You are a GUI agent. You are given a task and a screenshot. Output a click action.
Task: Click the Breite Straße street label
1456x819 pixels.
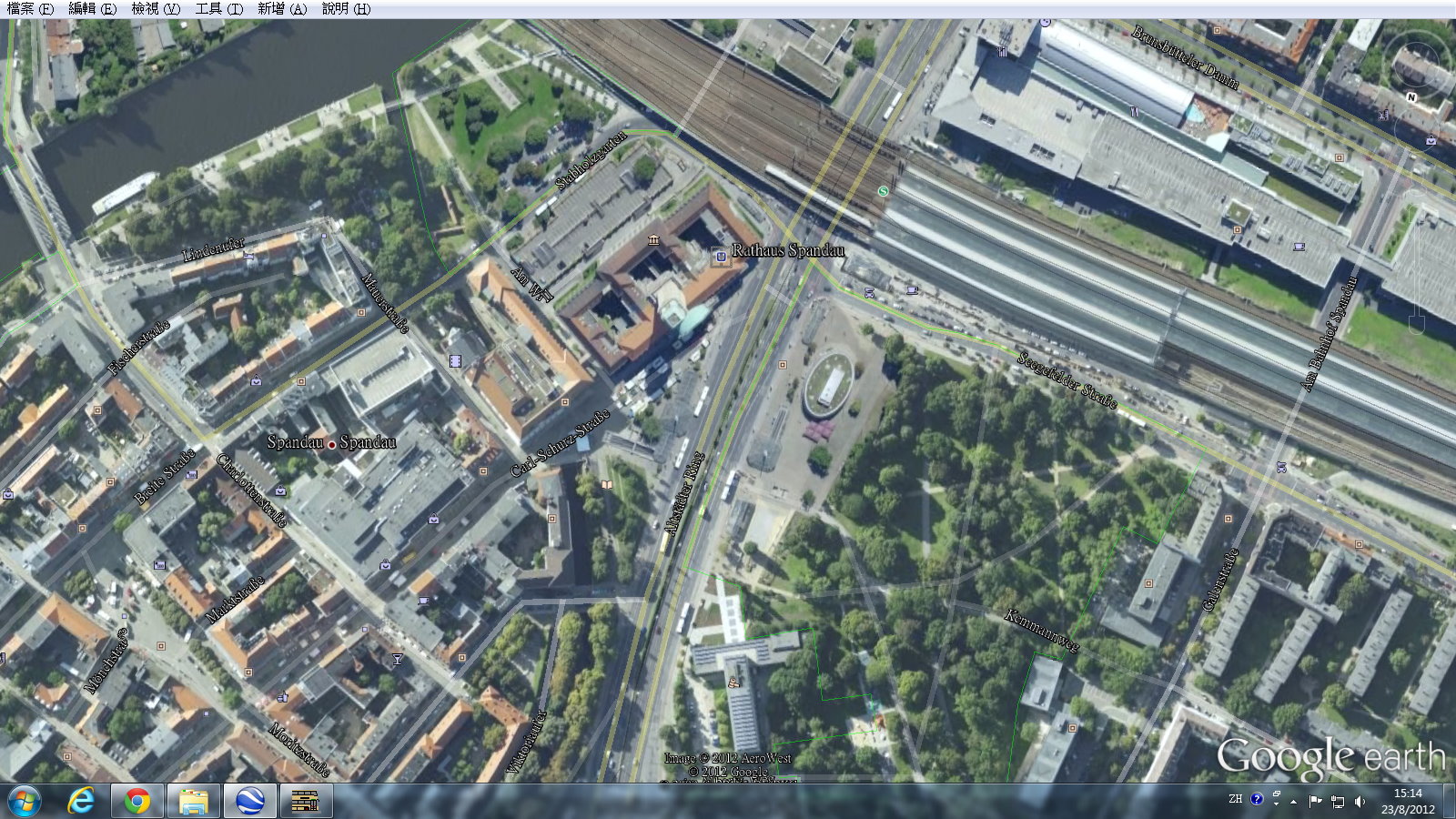pyautogui.click(x=165, y=477)
